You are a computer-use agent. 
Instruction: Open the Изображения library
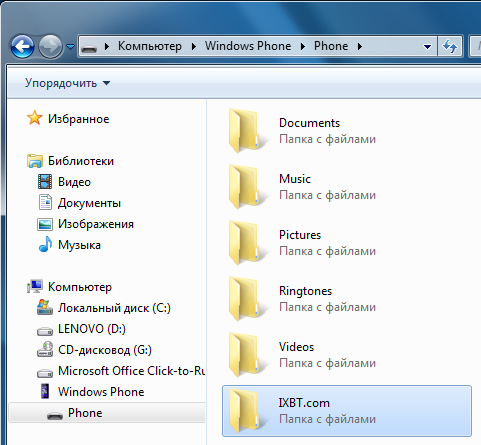[x=96, y=224]
